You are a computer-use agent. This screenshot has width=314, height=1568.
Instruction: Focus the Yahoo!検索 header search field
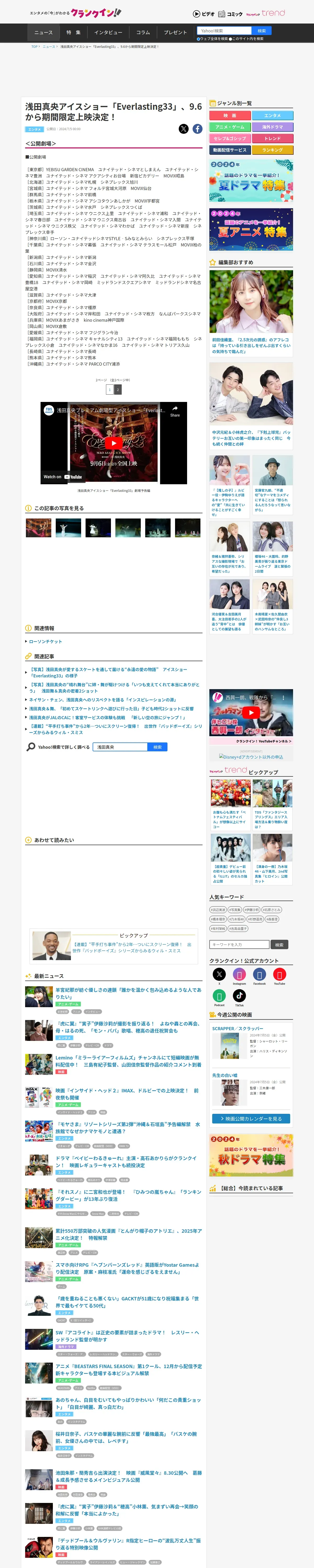click(x=224, y=30)
